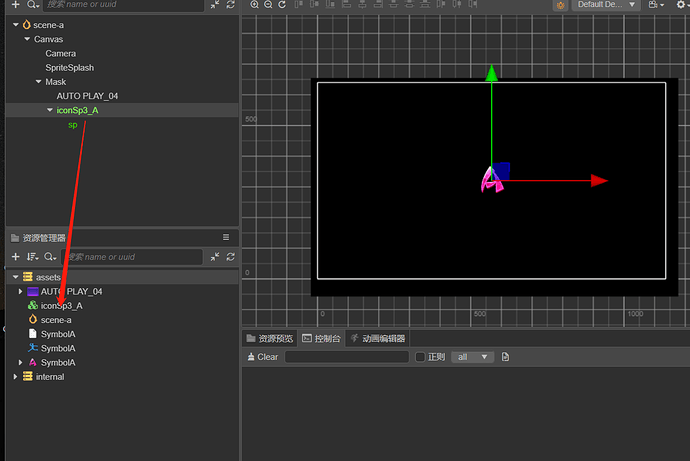Open the hierarchy search type magnifier menu

tap(33, 4)
